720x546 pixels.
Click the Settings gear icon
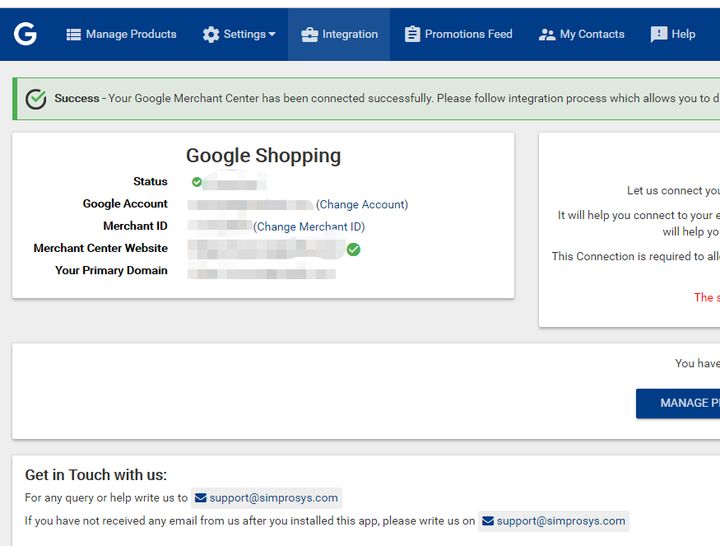pyautogui.click(x=211, y=34)
